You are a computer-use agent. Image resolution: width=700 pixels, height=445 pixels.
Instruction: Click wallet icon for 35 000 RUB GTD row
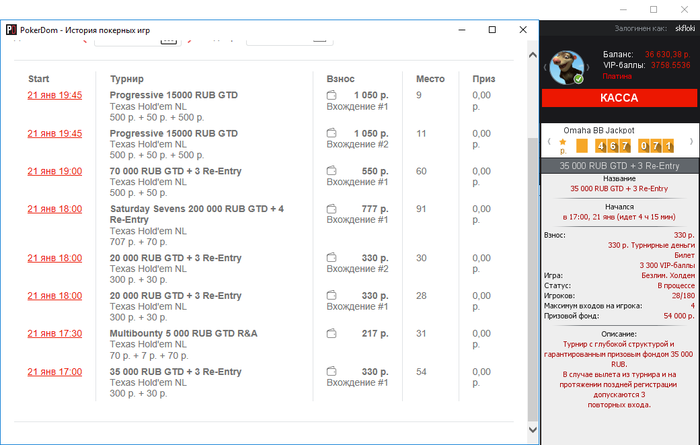(x=331, y=371)
